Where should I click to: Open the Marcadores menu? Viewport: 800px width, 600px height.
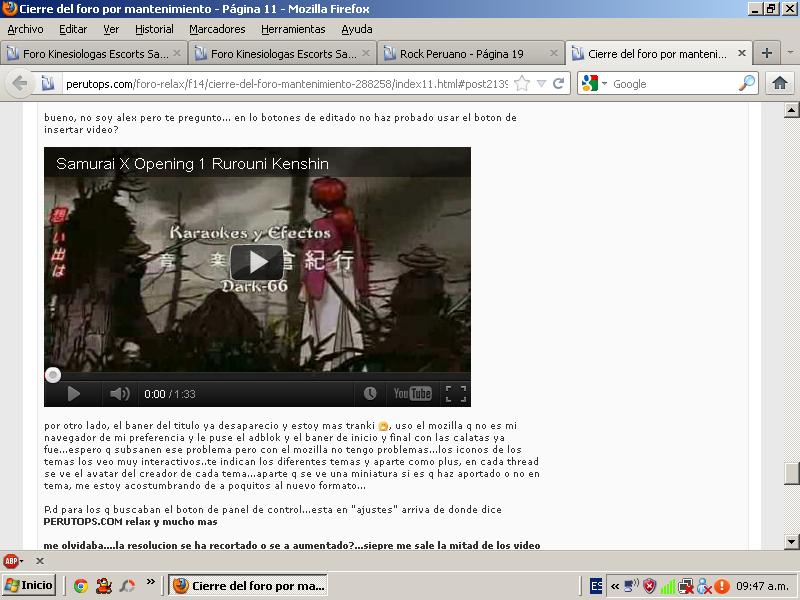click(217, 29)
